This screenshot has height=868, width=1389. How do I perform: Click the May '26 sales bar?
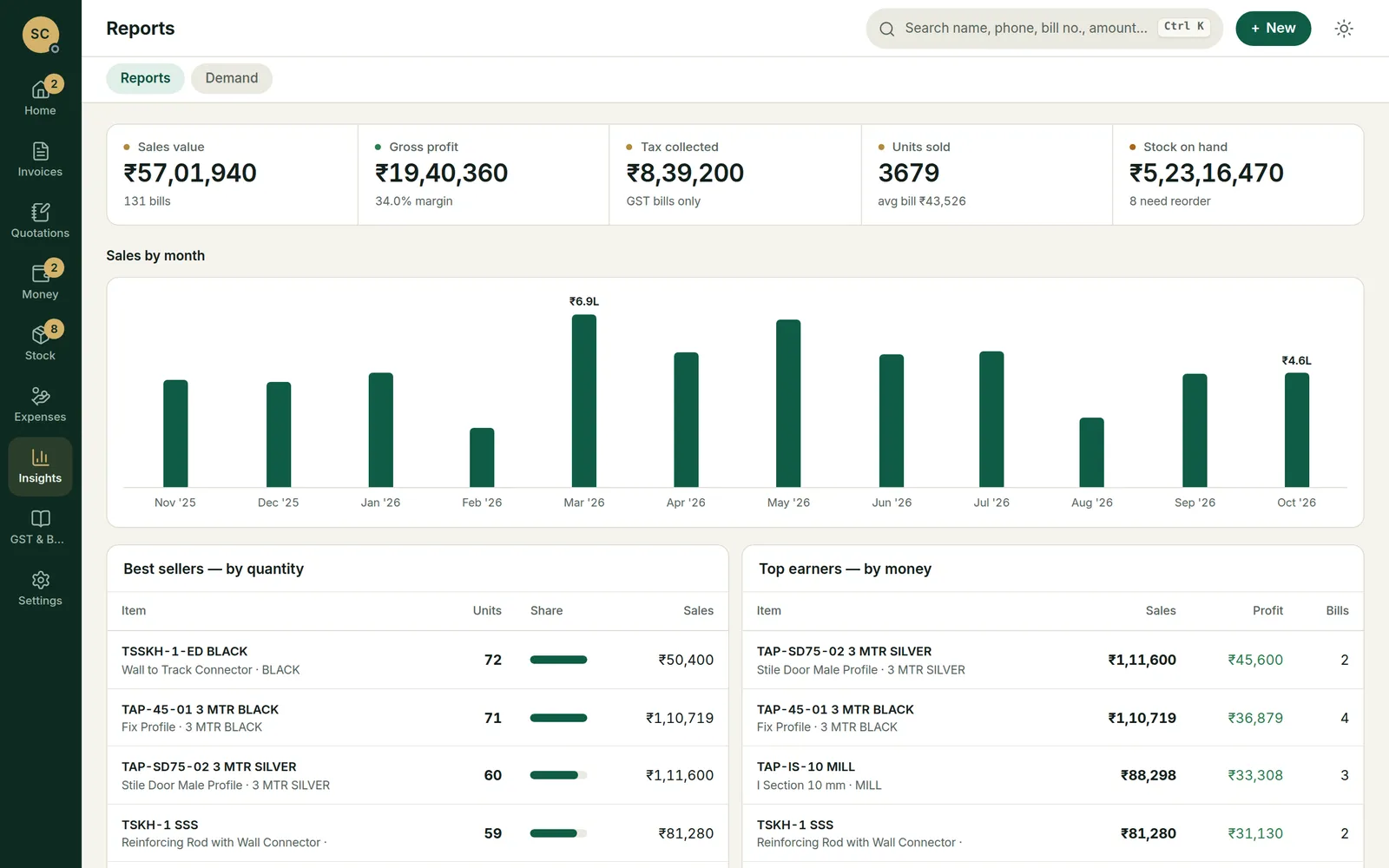(x=788, y=404)
